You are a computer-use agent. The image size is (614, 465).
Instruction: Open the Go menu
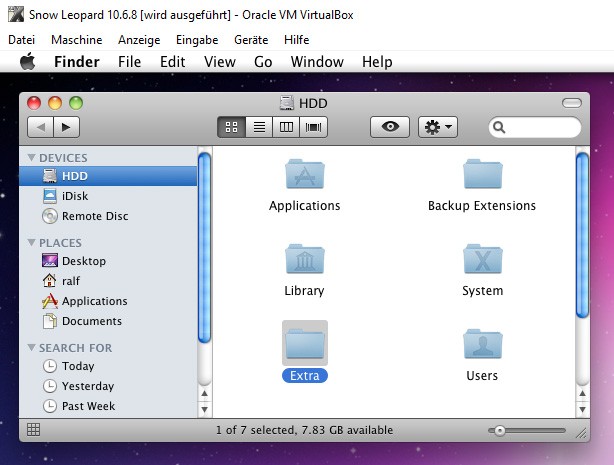[263, 62]
